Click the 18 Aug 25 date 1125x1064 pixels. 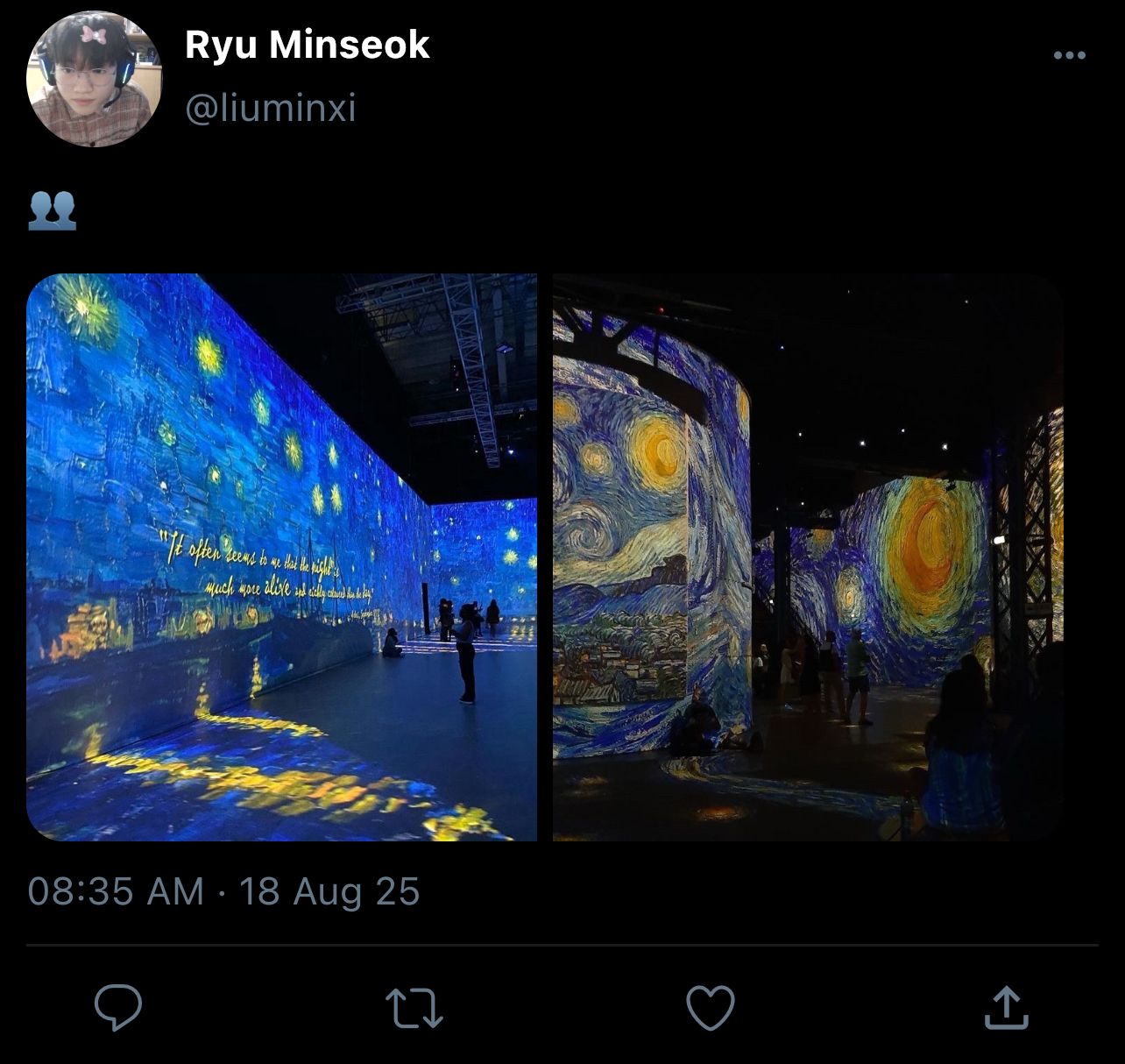click(x=329, y=891)
